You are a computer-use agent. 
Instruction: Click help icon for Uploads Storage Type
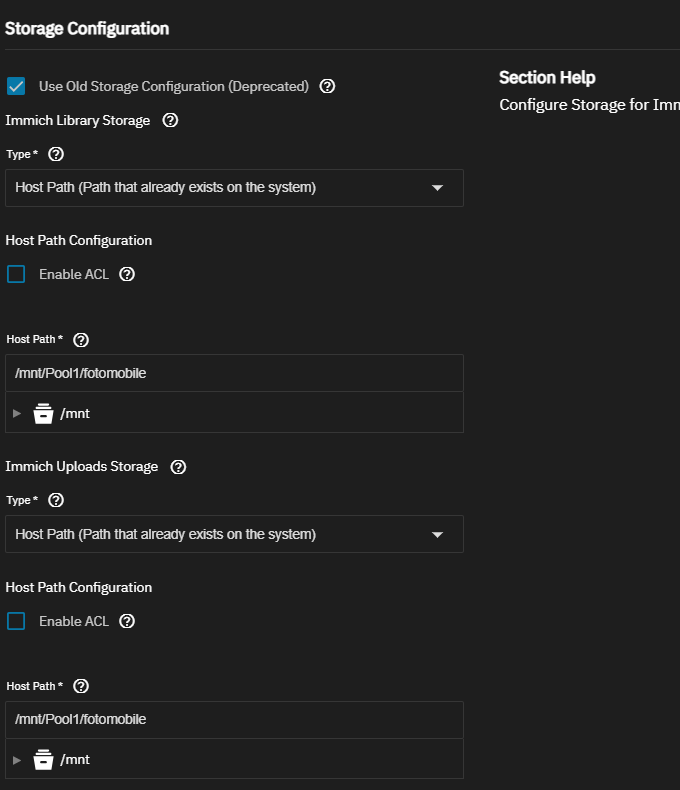pyautogui.click(x=56, y=500)
